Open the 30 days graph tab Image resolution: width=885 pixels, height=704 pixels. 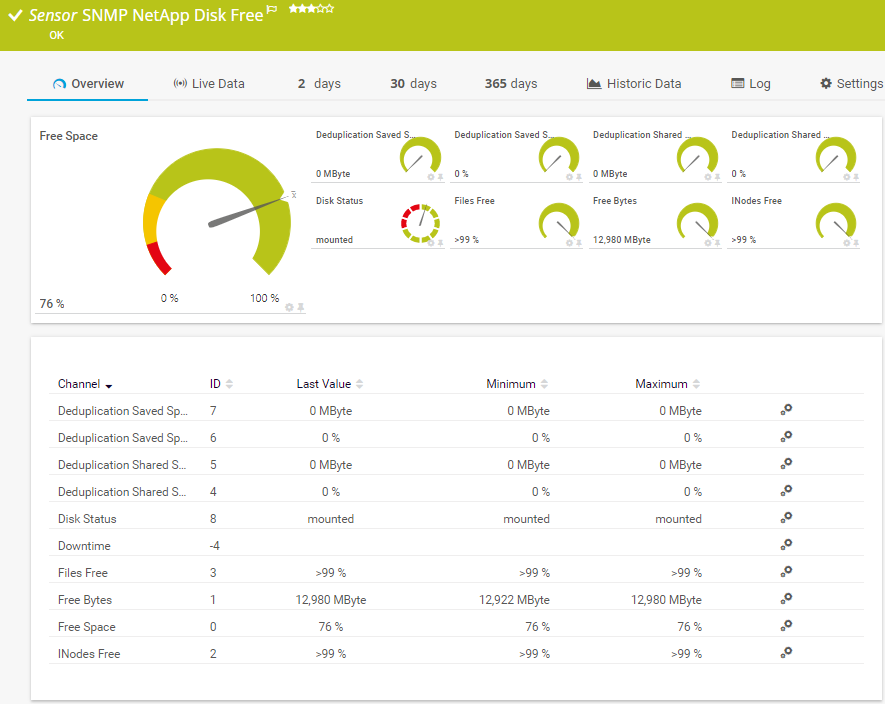[x=413, y=84]
